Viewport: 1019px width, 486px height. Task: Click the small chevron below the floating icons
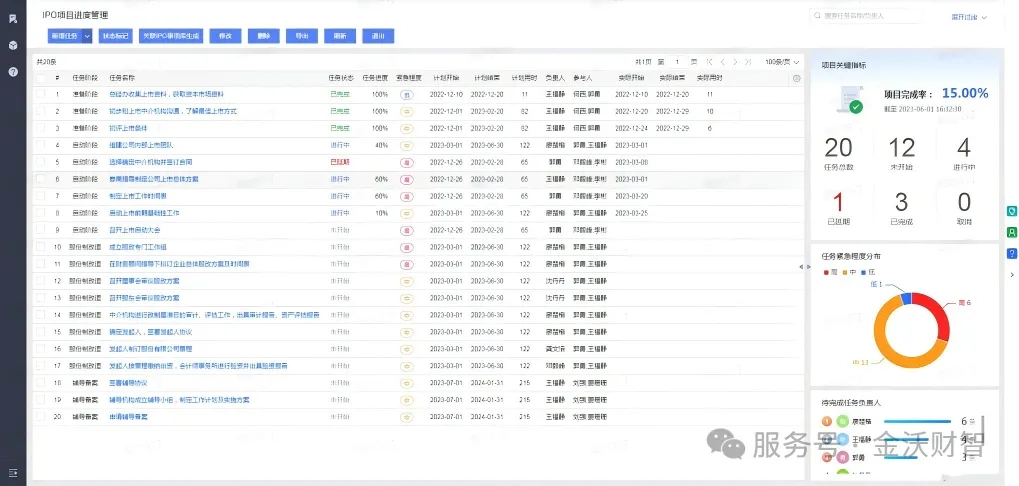click(1012, 275)
